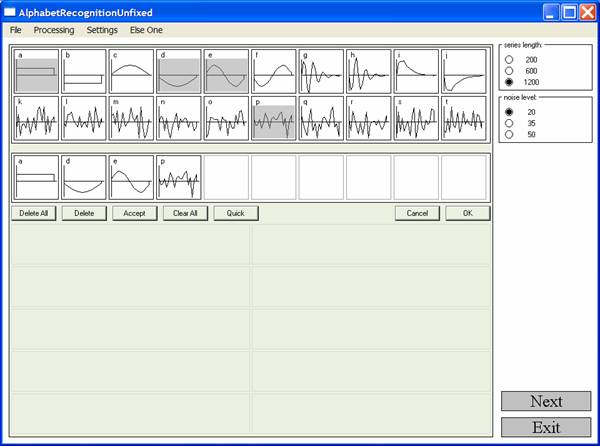The image size is (600, 446).
Task: Click chosen signal p in the lower row
Action: (179, 177)
